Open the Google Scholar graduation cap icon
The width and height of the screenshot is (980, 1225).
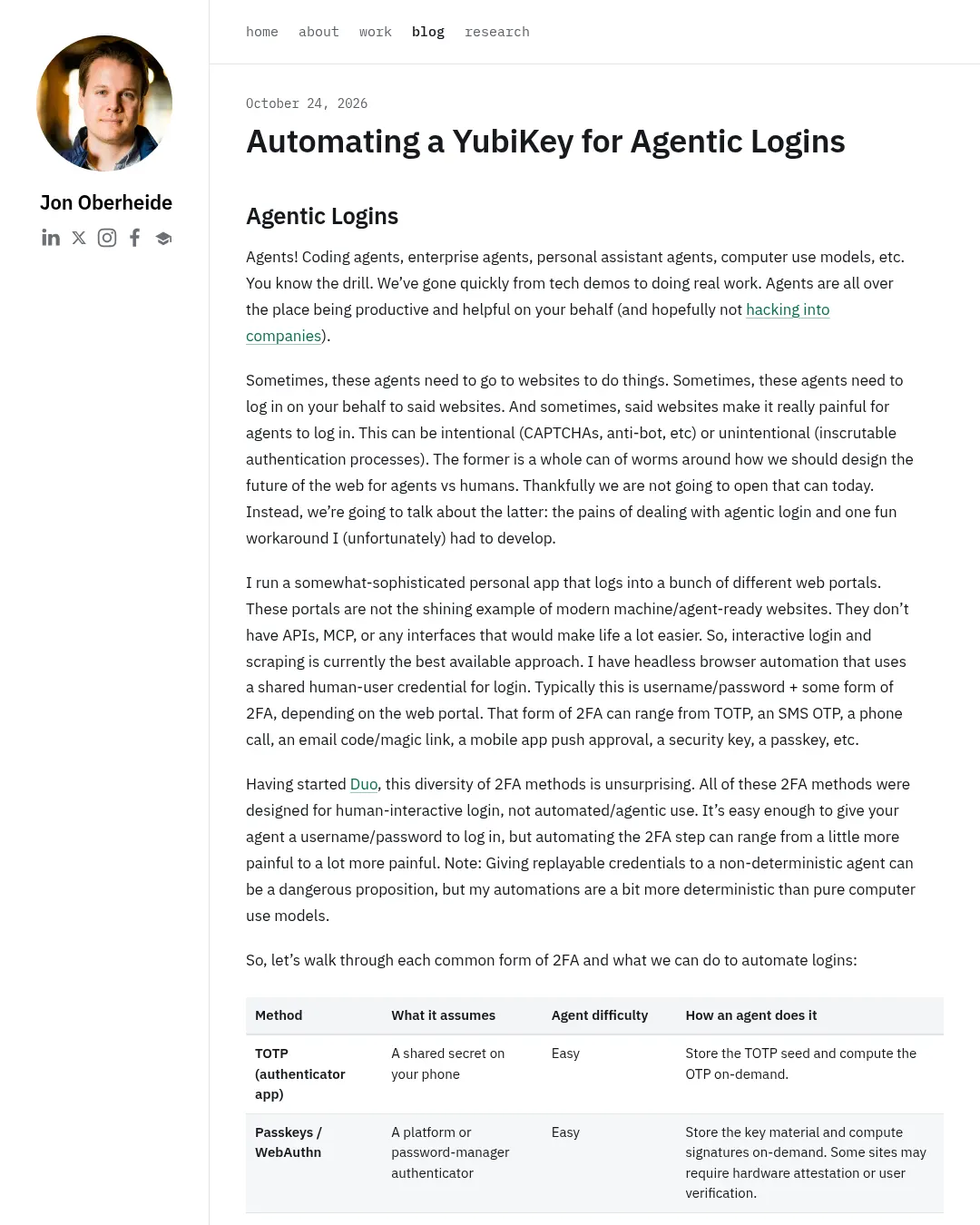[163, 239]
